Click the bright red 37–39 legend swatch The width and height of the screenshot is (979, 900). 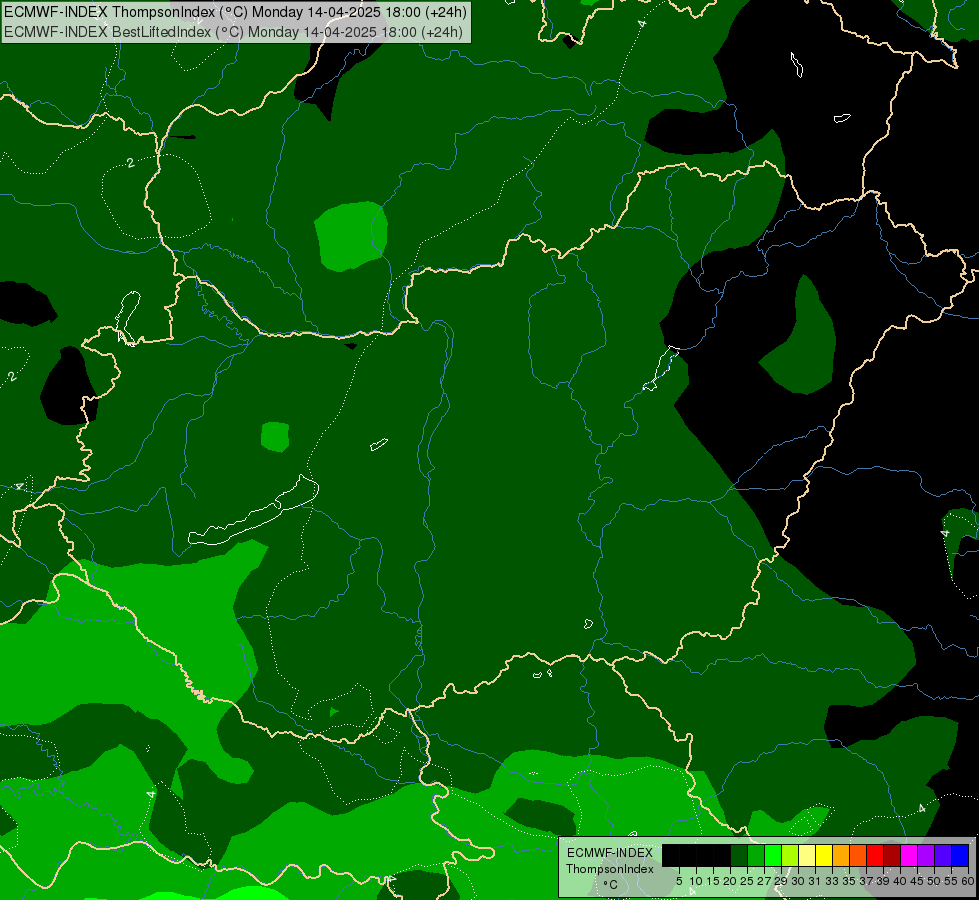(875, 855)
